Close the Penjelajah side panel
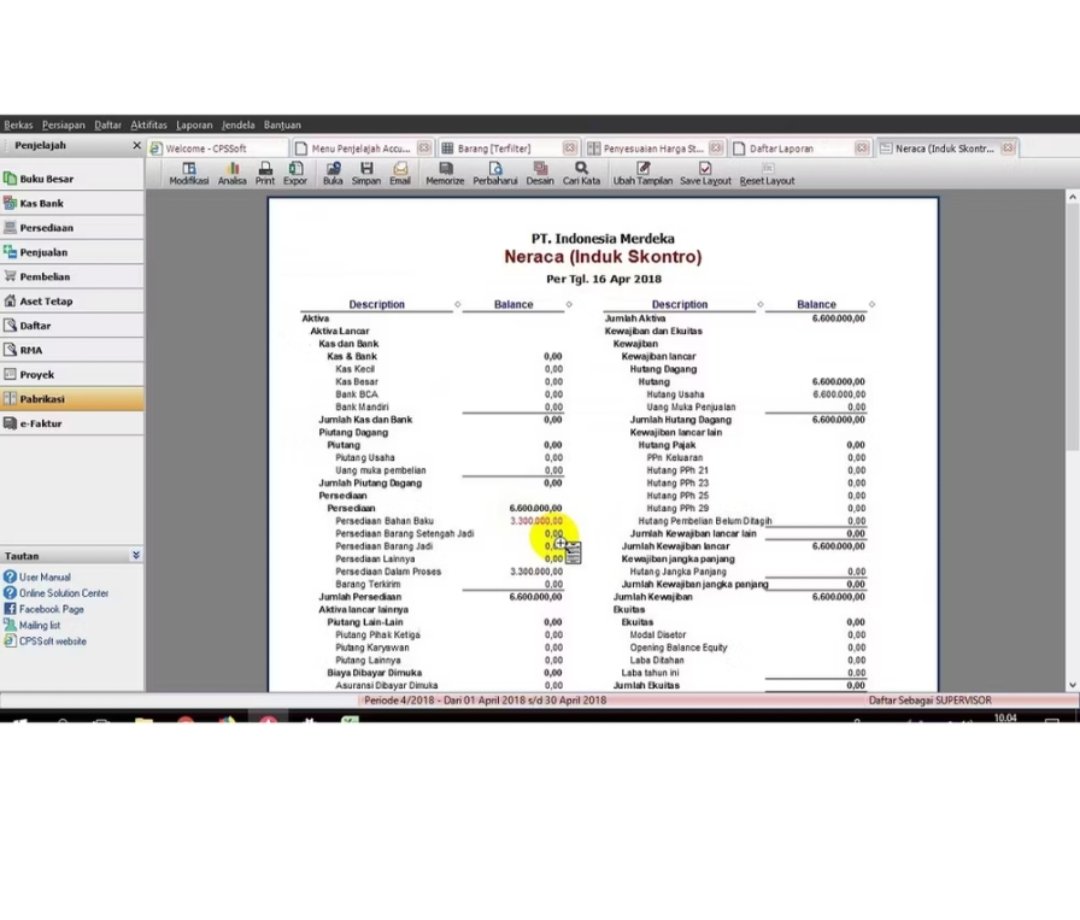Viewport: 1080px width, 920px height. point(137,146)
